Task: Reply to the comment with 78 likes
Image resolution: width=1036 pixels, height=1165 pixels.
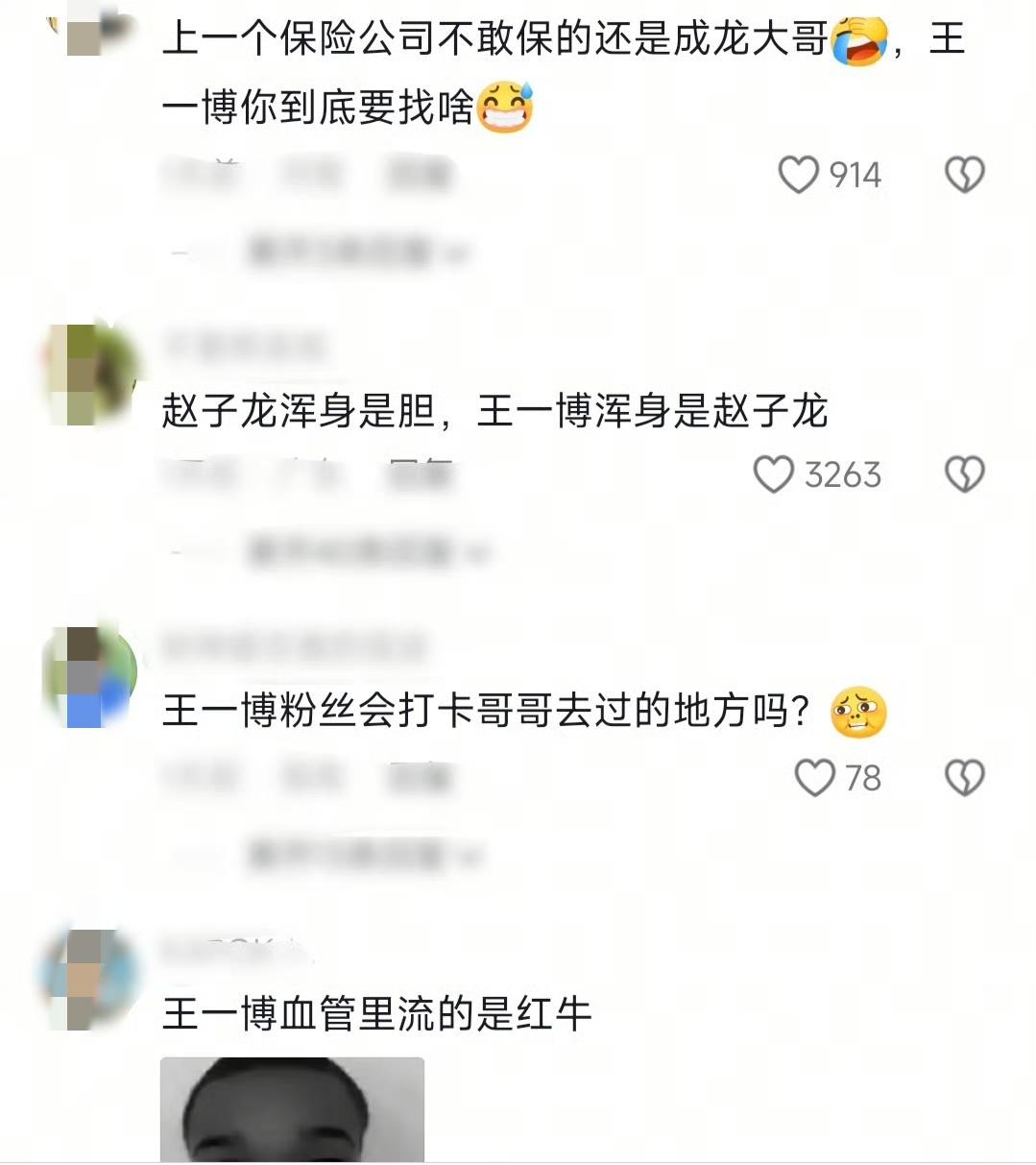Action: [x=420, y=777]
